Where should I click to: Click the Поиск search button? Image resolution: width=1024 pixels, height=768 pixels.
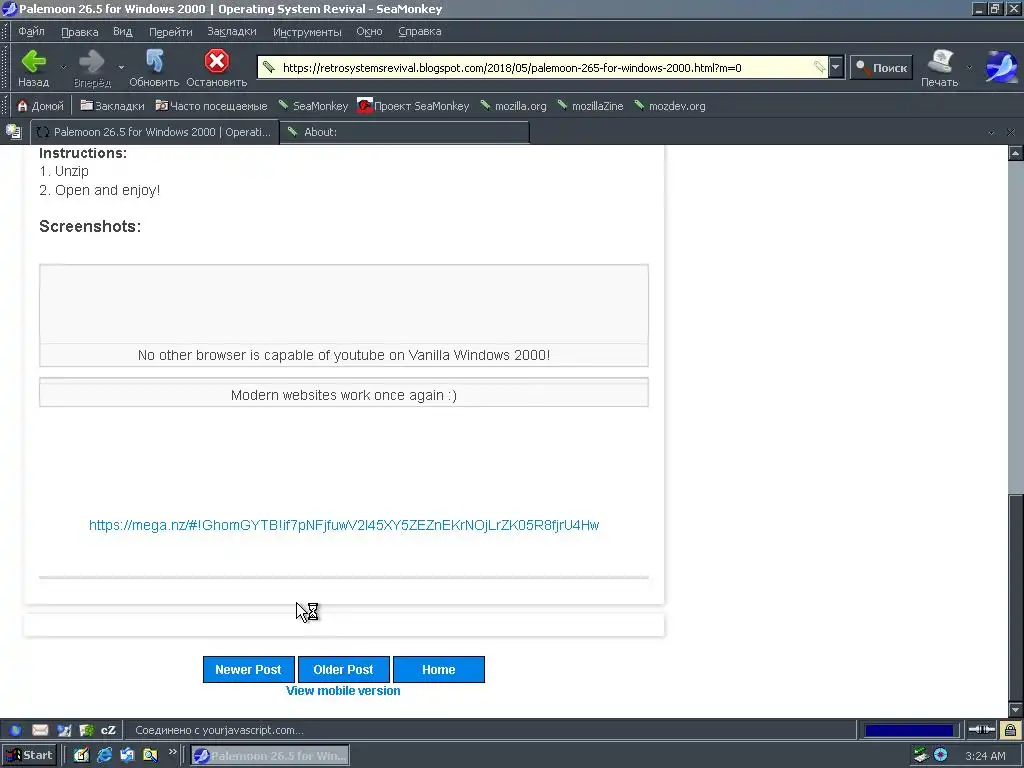[881, 67]
